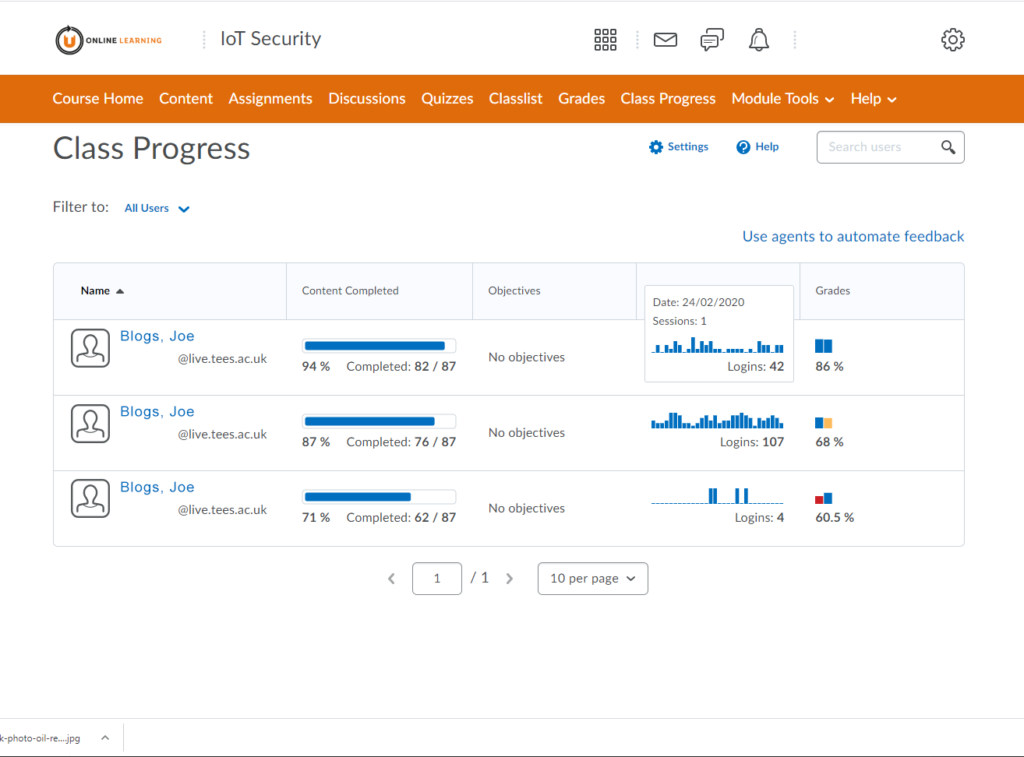The image size is (1024, 757).
Task: Open the app switcher waffle icon
Action: point(605,39)
